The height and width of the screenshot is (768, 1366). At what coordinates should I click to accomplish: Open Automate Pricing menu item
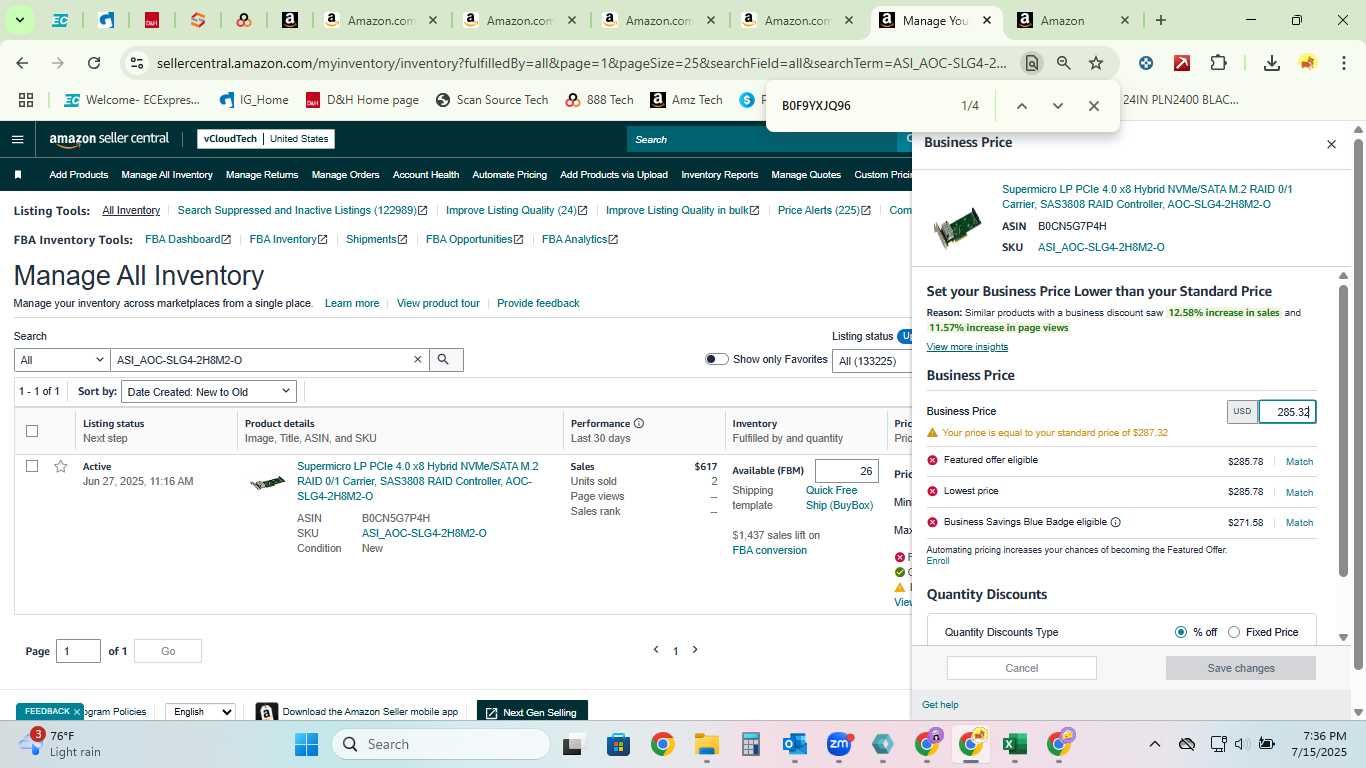[x=509, y=175]
